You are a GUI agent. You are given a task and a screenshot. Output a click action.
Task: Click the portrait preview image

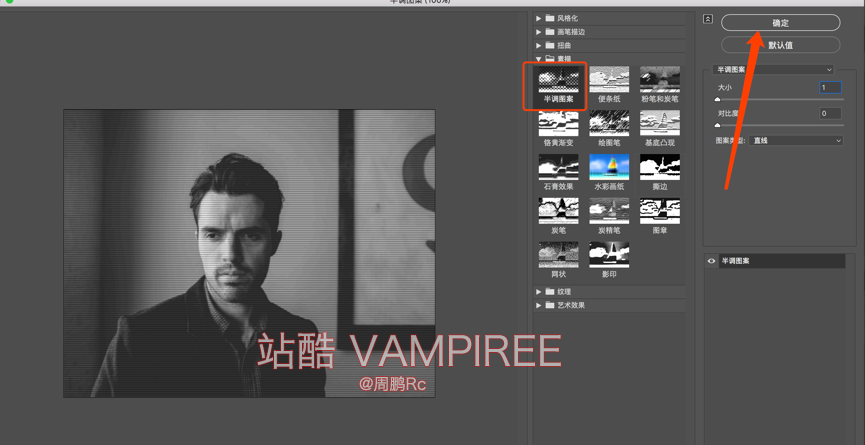pos(249,253)
